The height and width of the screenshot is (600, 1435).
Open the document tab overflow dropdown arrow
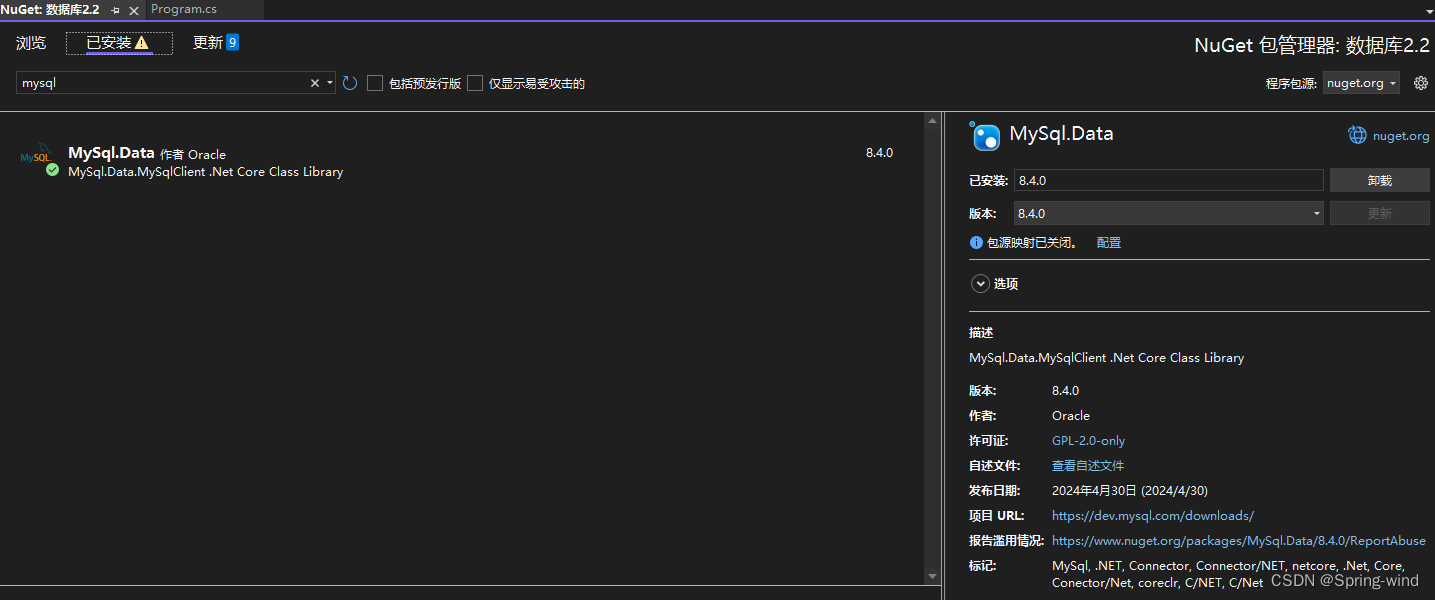tap(1427, 10)
